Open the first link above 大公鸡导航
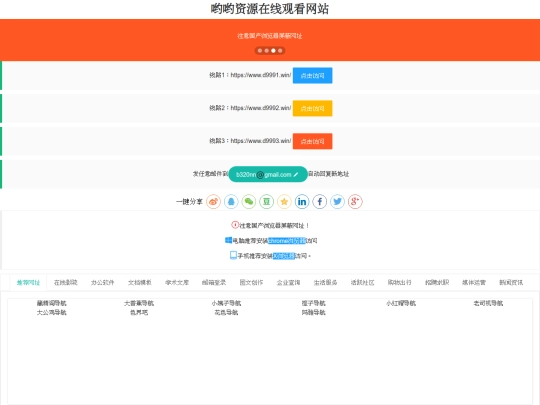The height and width of the screenshot is (405, 540). [x=52, y=303]
